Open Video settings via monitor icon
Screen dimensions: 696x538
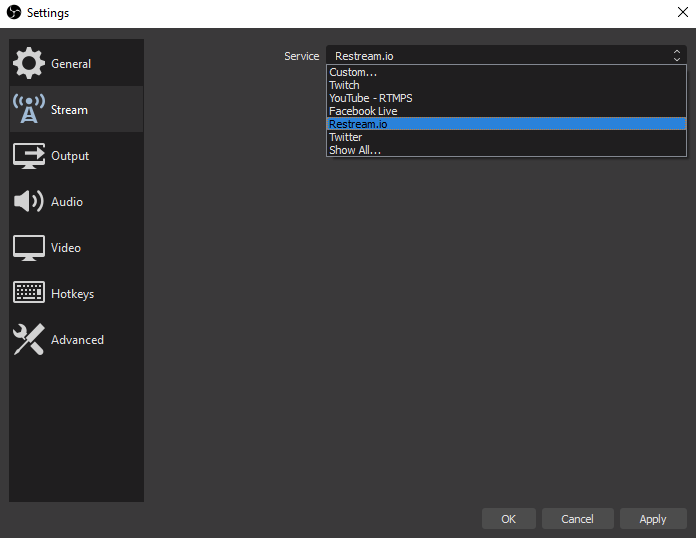click(x=28, y=247)
